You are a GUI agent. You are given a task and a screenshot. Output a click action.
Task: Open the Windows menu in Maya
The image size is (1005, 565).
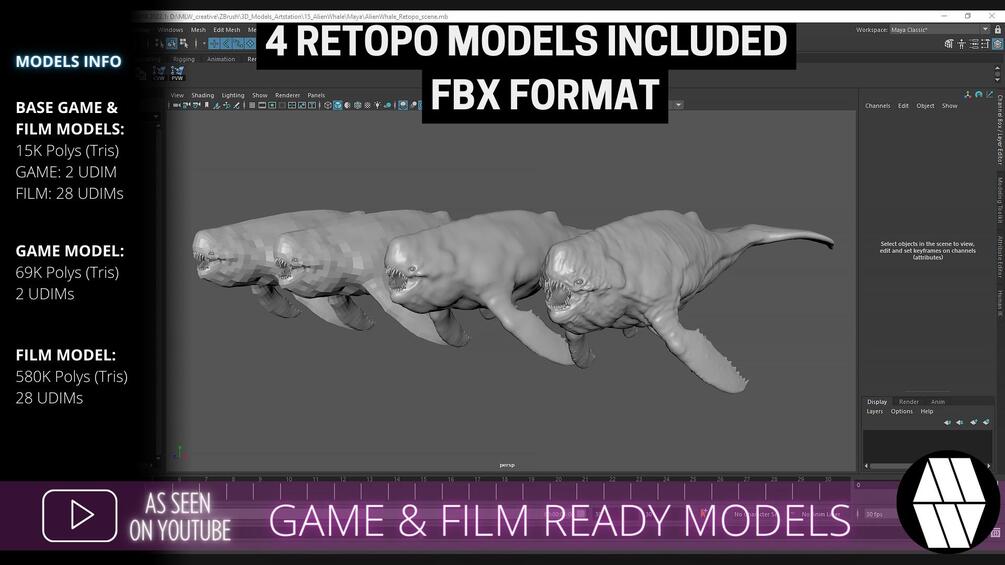(170, 30)
